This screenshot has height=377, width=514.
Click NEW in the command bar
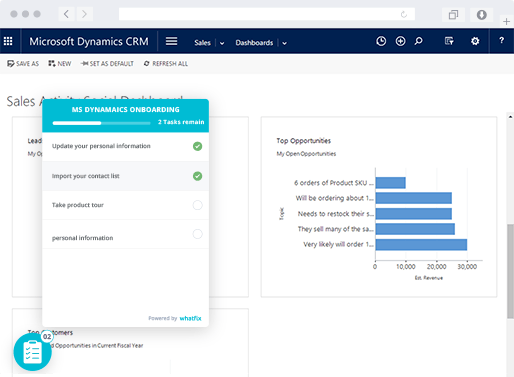point(60,64)
